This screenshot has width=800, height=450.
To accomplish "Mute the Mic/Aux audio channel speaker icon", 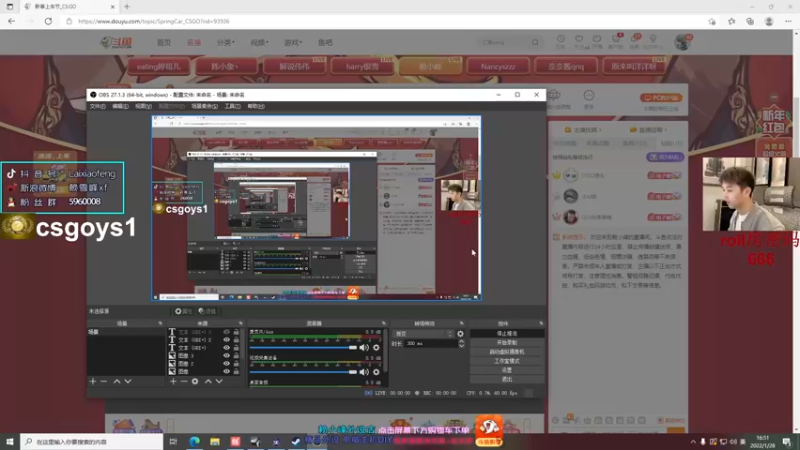I will tap(364, 347).
